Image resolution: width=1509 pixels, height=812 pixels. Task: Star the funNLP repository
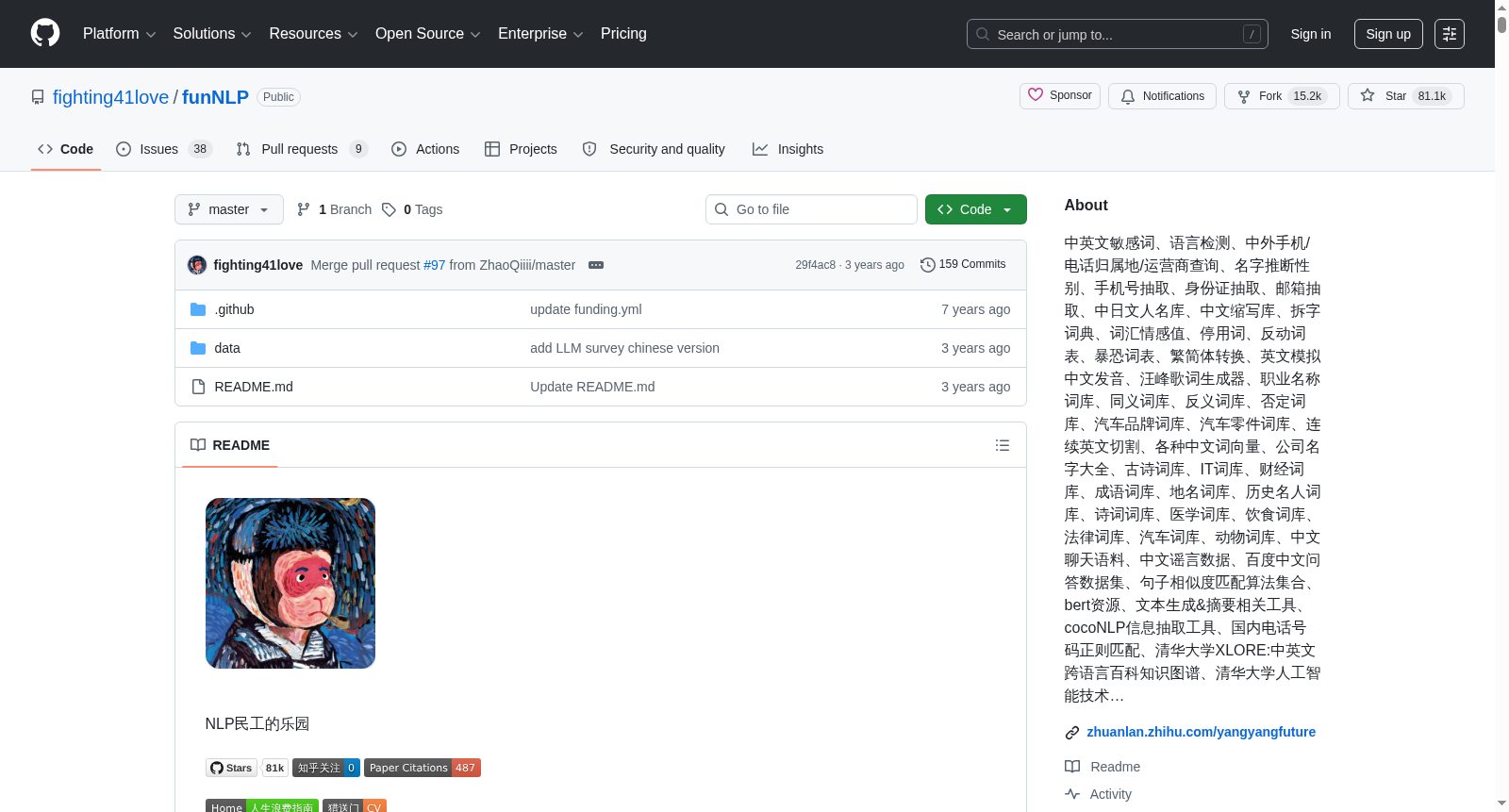point(1405,96)
